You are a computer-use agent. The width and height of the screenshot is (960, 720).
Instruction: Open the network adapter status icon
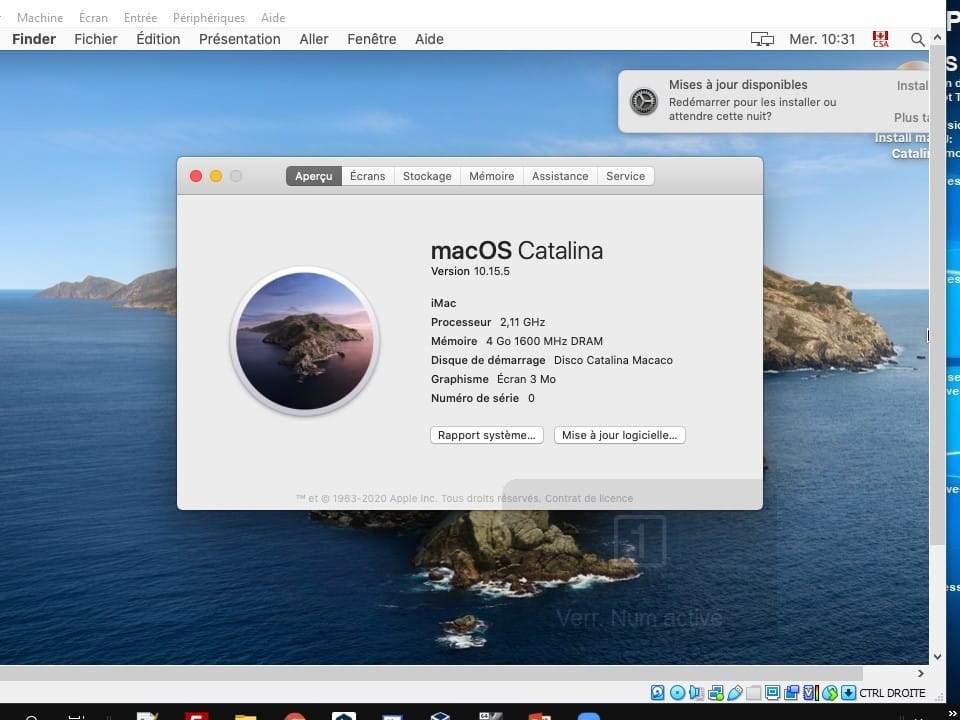tap(715, 693)
